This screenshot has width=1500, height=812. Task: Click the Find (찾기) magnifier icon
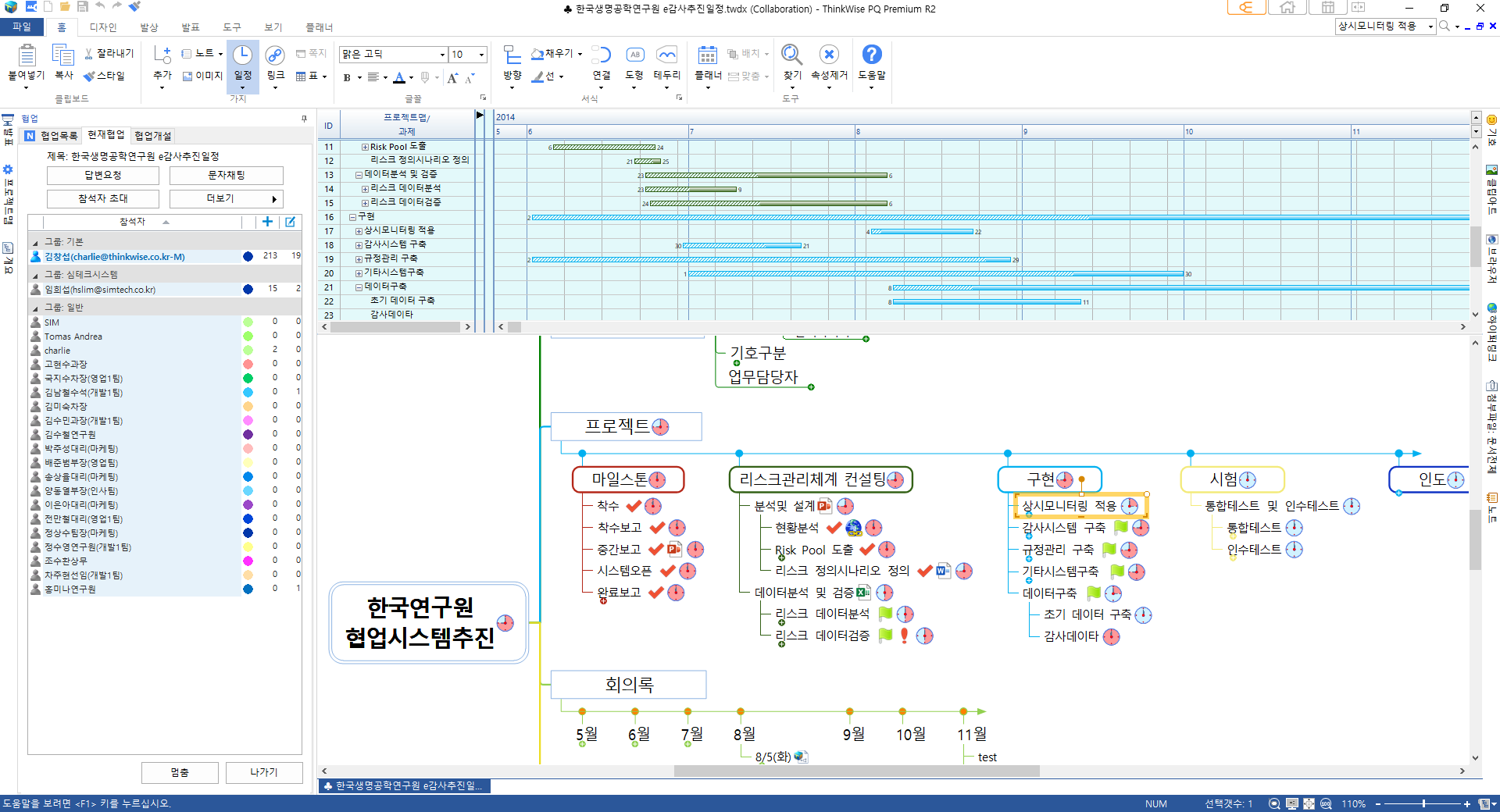[x=792, y=55]
